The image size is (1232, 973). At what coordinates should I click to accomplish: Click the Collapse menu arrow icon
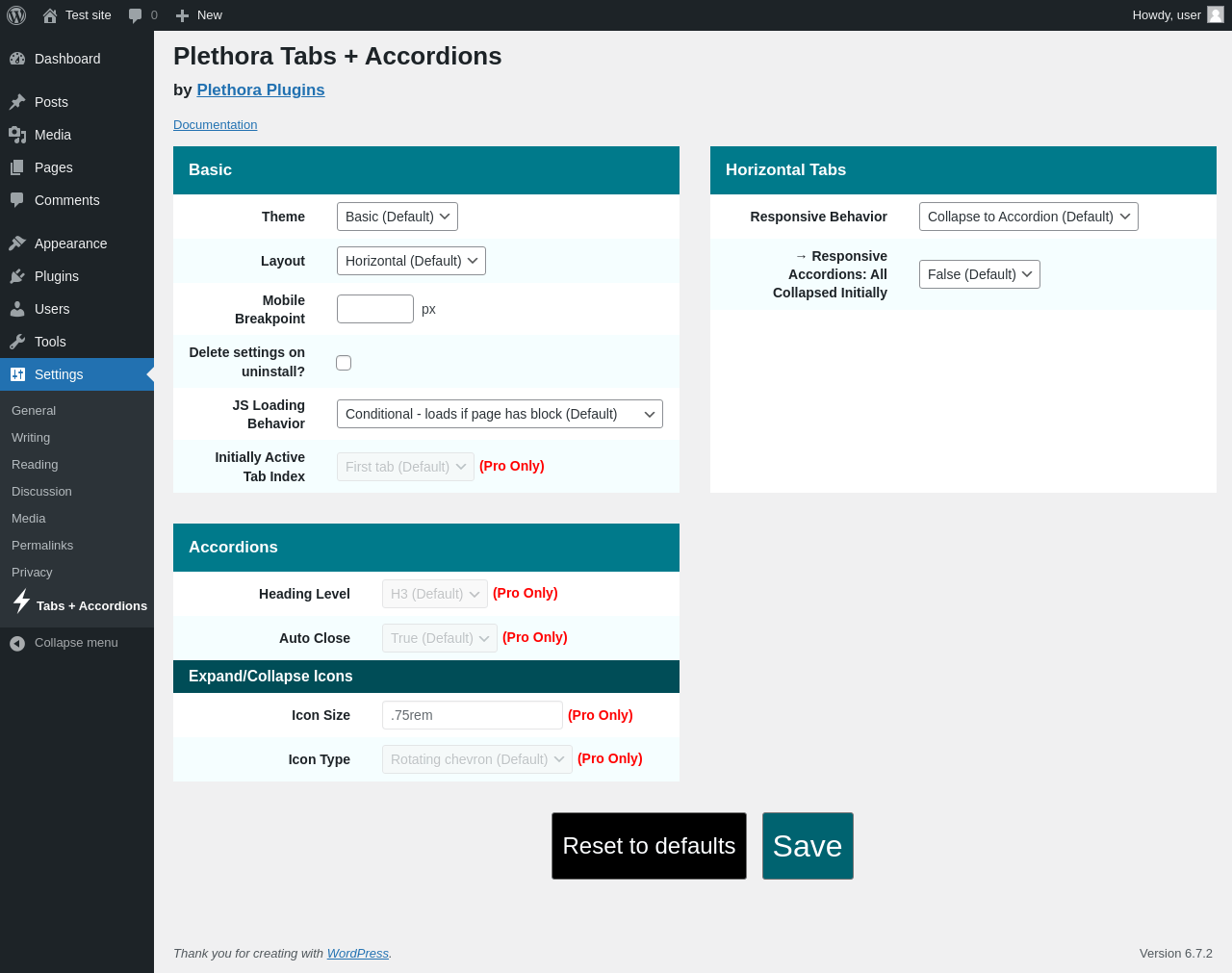click(17, 643)
